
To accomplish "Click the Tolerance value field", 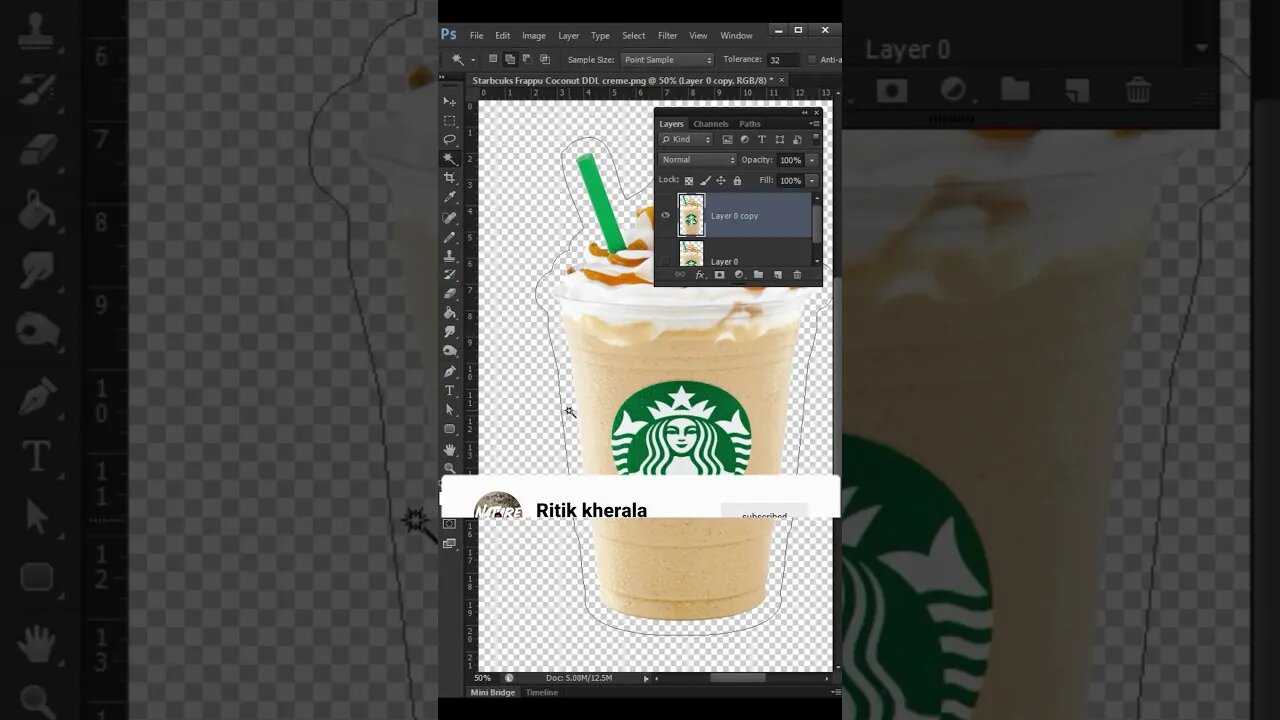I will click(x=782, y=60).
